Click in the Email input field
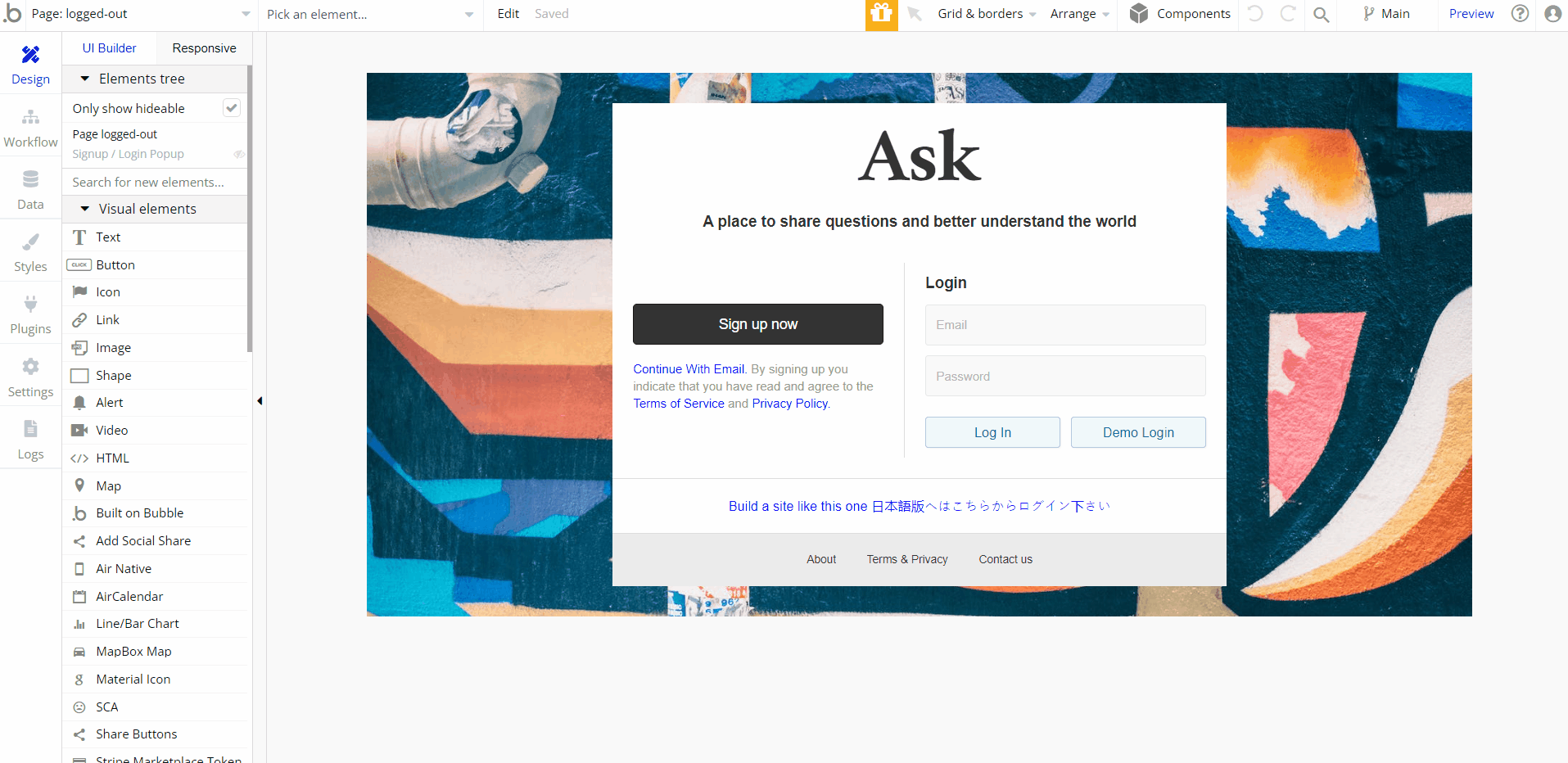Viewport: 1568px width, 763px height. [1065, 325]
